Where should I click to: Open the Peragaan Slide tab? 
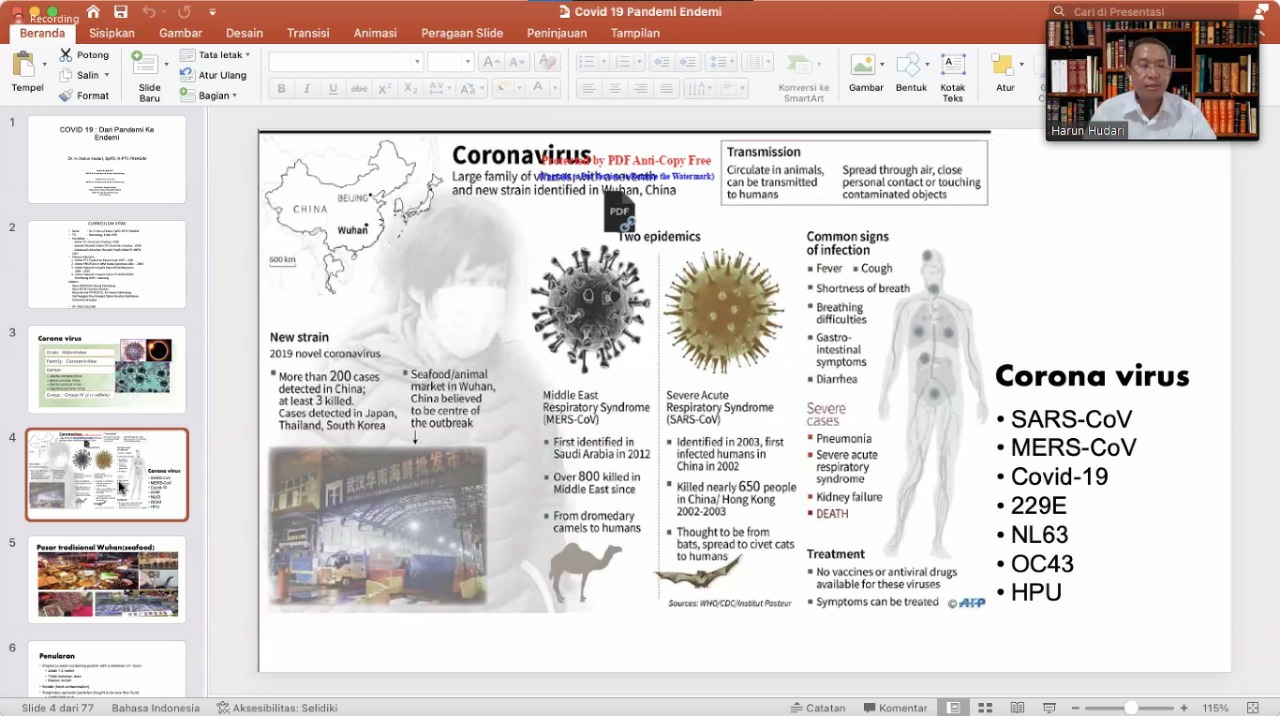pyautogui.click(x=462, y=33)
